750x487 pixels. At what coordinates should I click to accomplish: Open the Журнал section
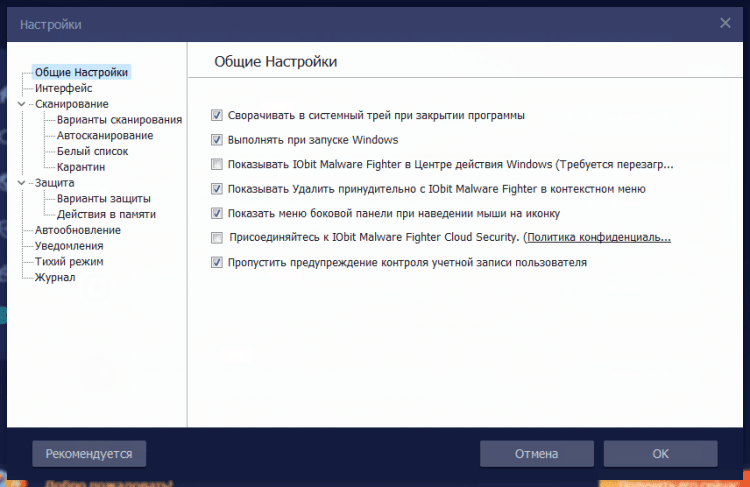[x=55, y=277]
